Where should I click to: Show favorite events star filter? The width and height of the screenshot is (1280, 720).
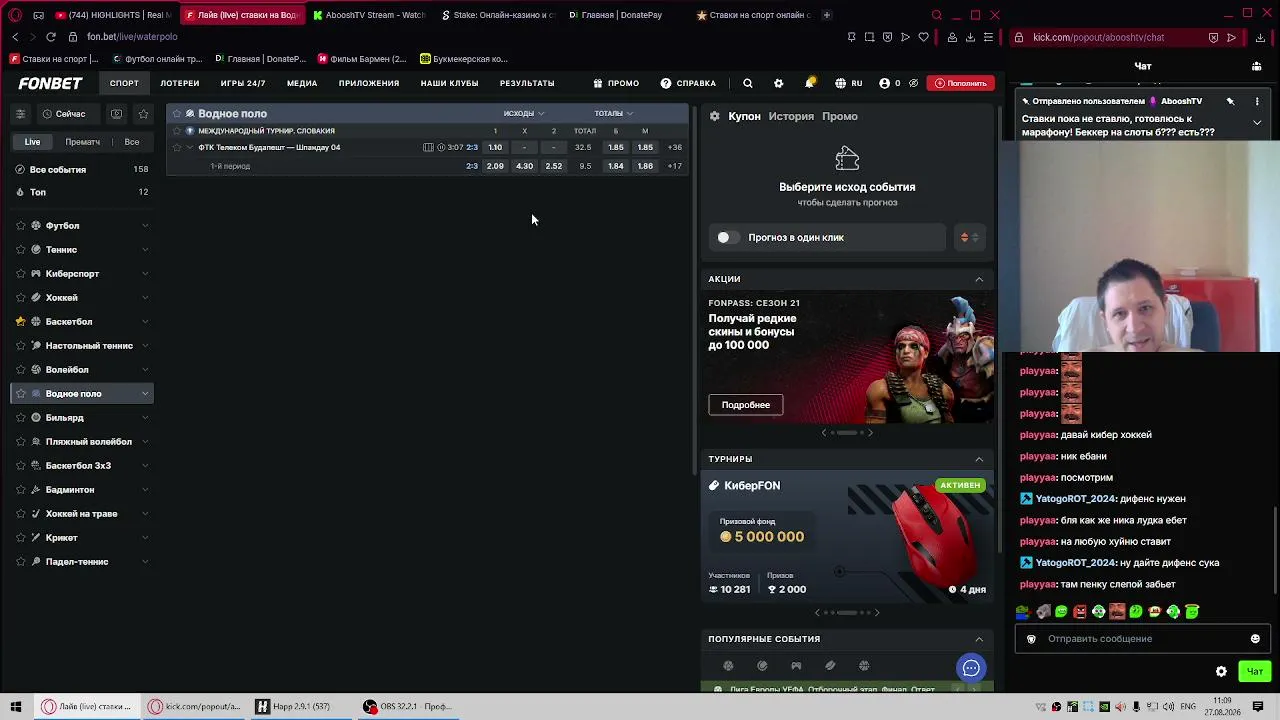pyautogui.click(x=143, y=114)
